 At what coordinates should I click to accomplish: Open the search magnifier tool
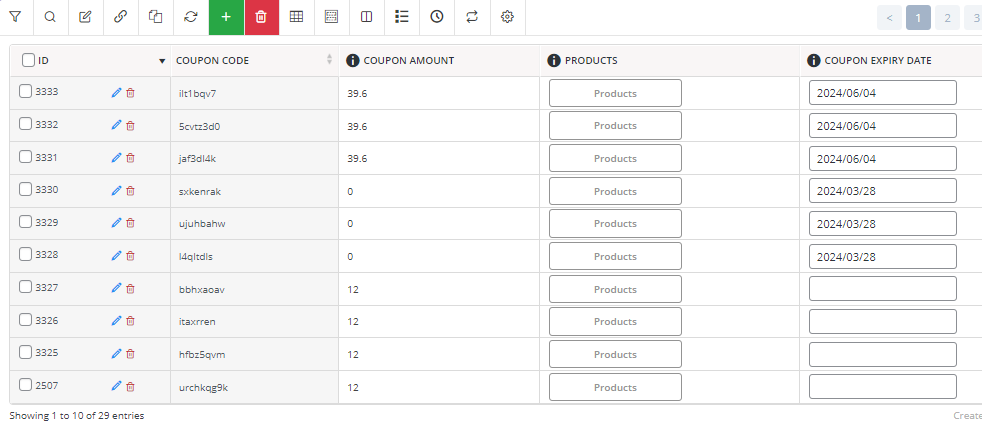(50, 18)
